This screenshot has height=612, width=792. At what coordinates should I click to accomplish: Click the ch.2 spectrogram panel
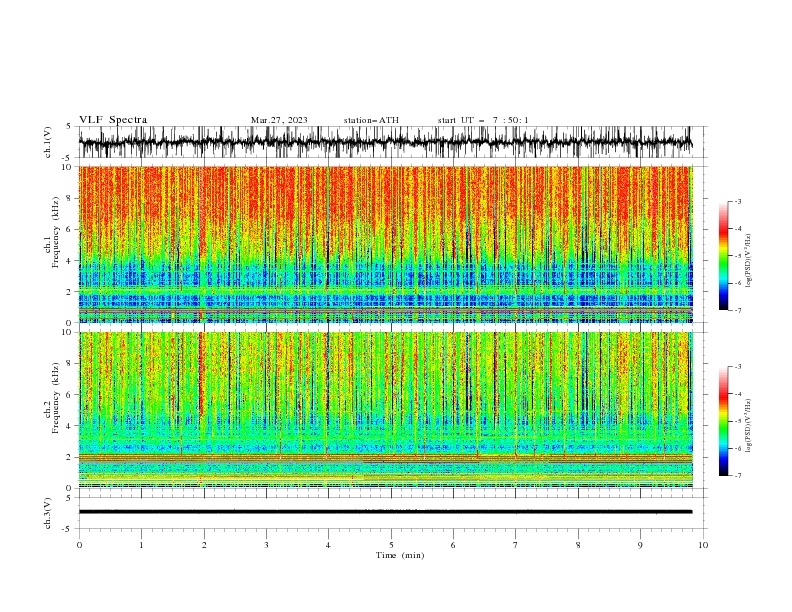(385, 410)
